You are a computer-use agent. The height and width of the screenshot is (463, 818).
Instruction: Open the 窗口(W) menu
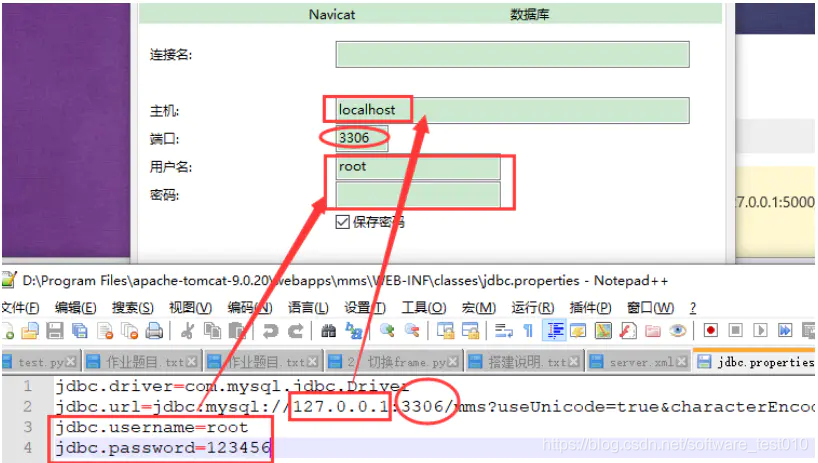coord(651,308)
